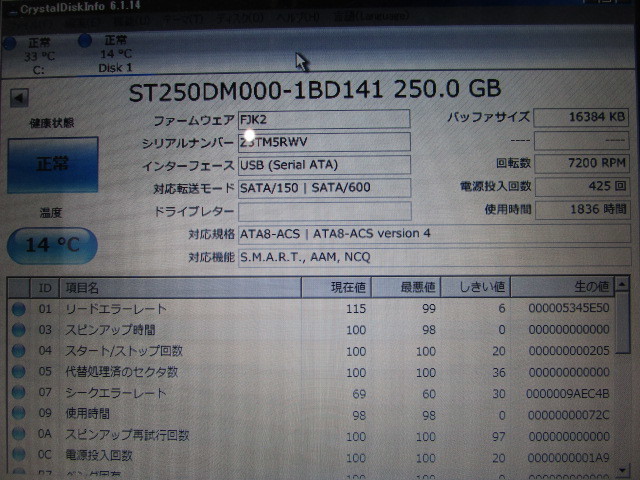
Task: Click the 14 °C temperature button
Action: pyautogui.click(x=52, y=245)
